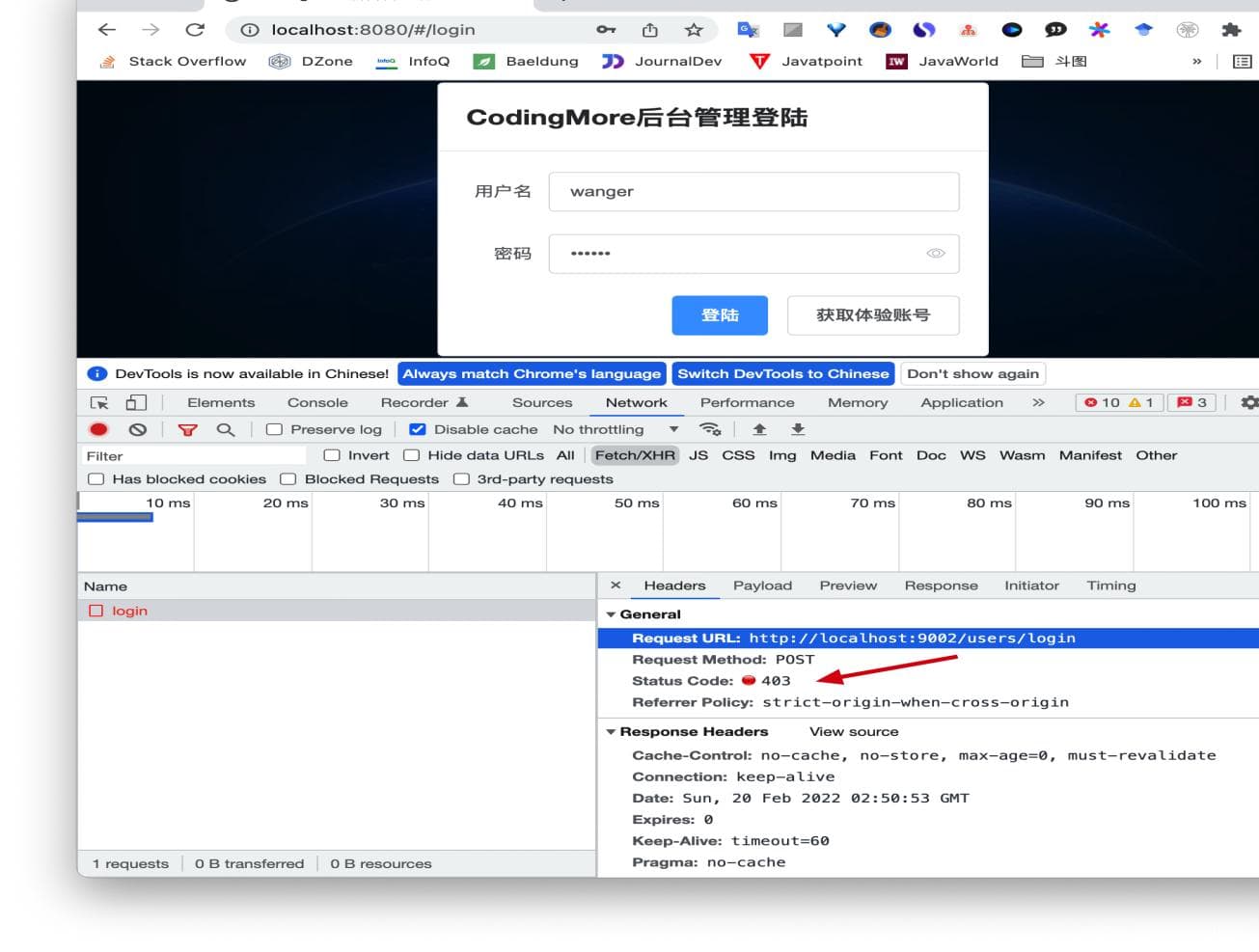Open the reading list icon
1259x952 pixels.
(x=1243, y=61)
